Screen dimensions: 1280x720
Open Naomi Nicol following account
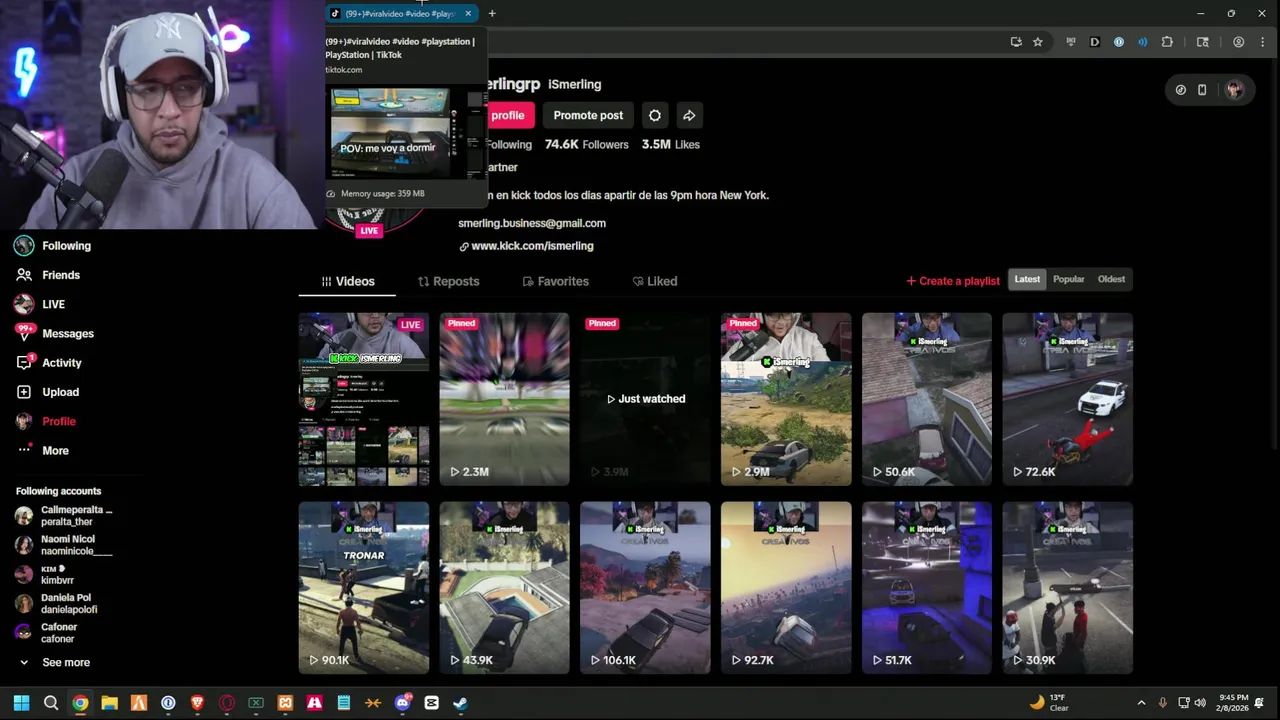click(x=64, y=545)
